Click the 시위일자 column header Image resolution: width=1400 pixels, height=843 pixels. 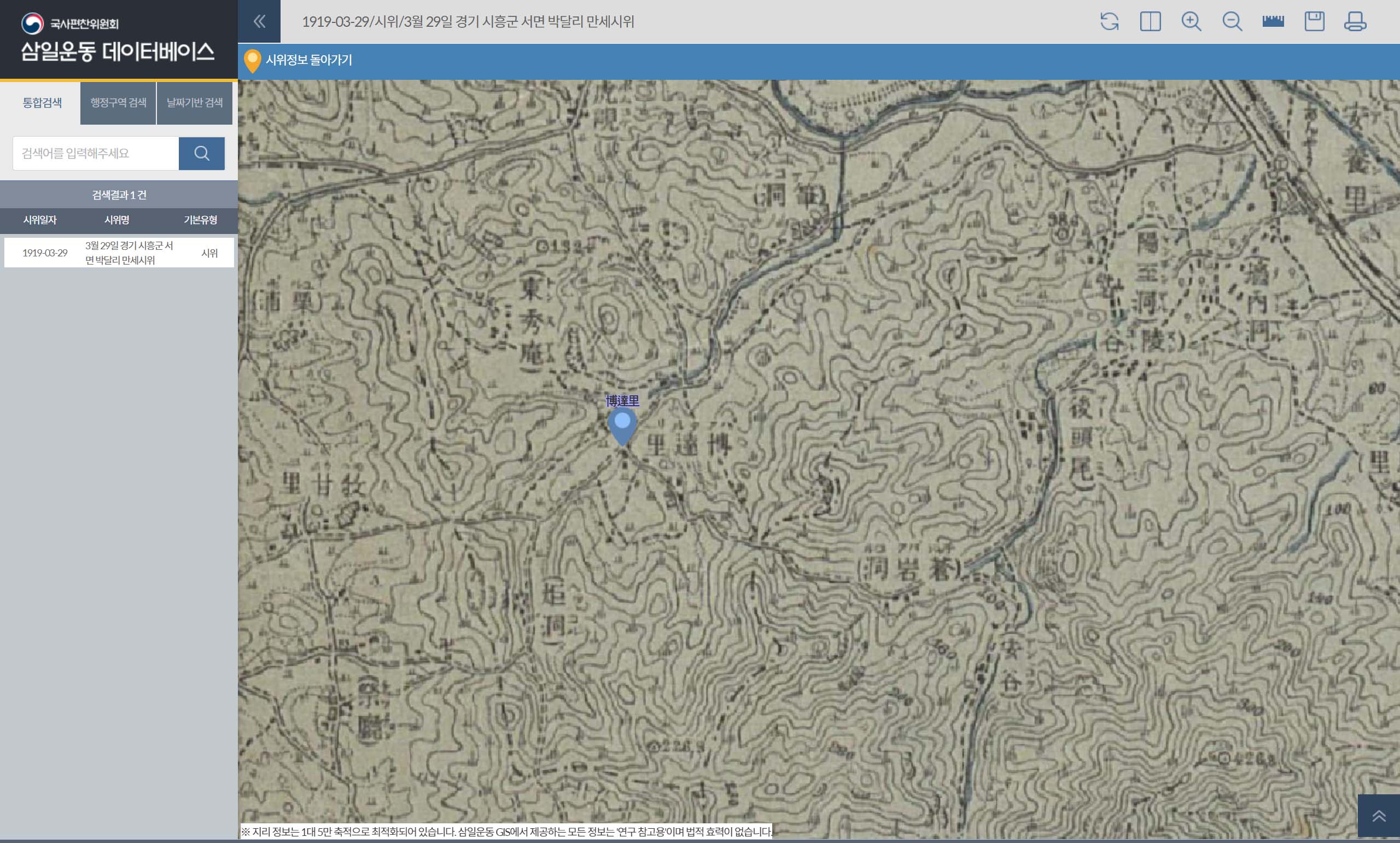(40, 220)
